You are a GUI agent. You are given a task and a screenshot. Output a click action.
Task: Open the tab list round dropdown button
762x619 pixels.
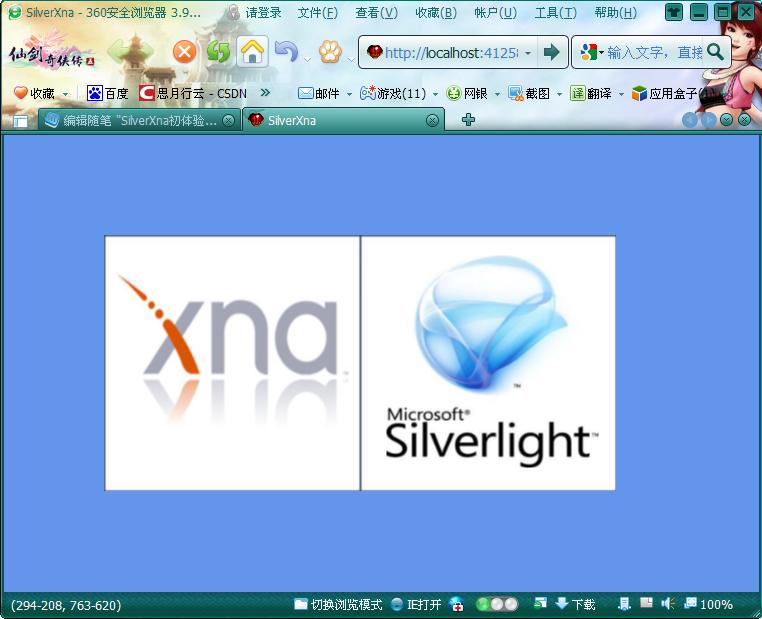click(727, 120)
